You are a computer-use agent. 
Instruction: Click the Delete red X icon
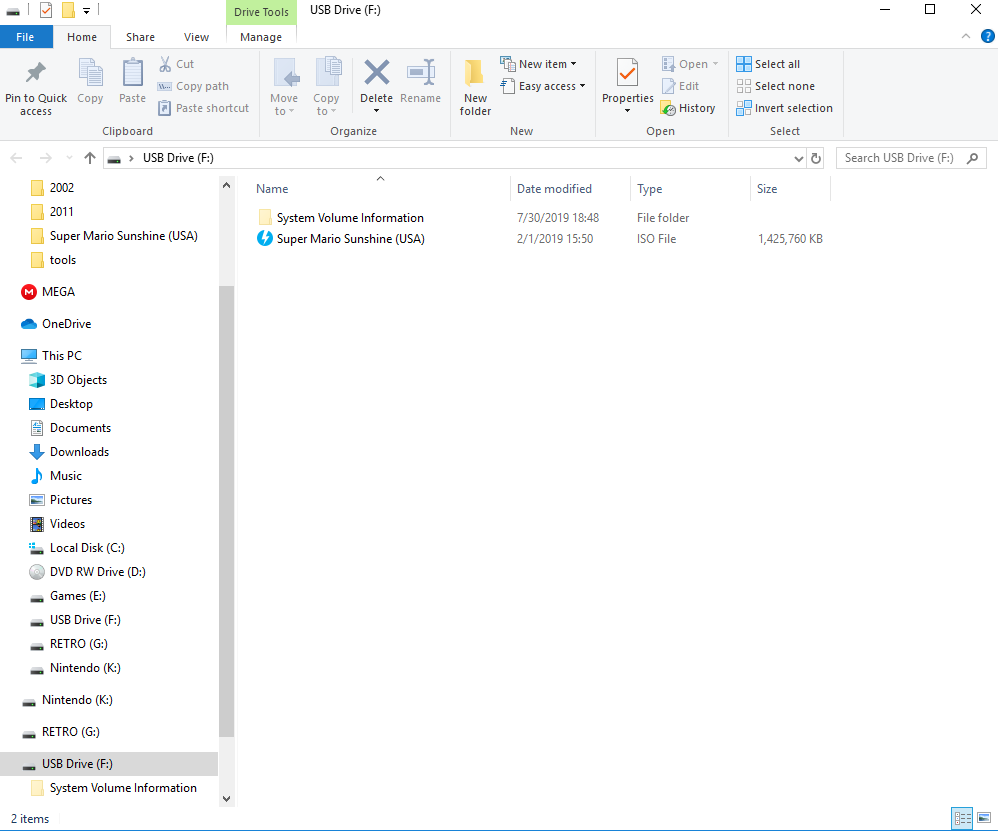coord(376,72)
